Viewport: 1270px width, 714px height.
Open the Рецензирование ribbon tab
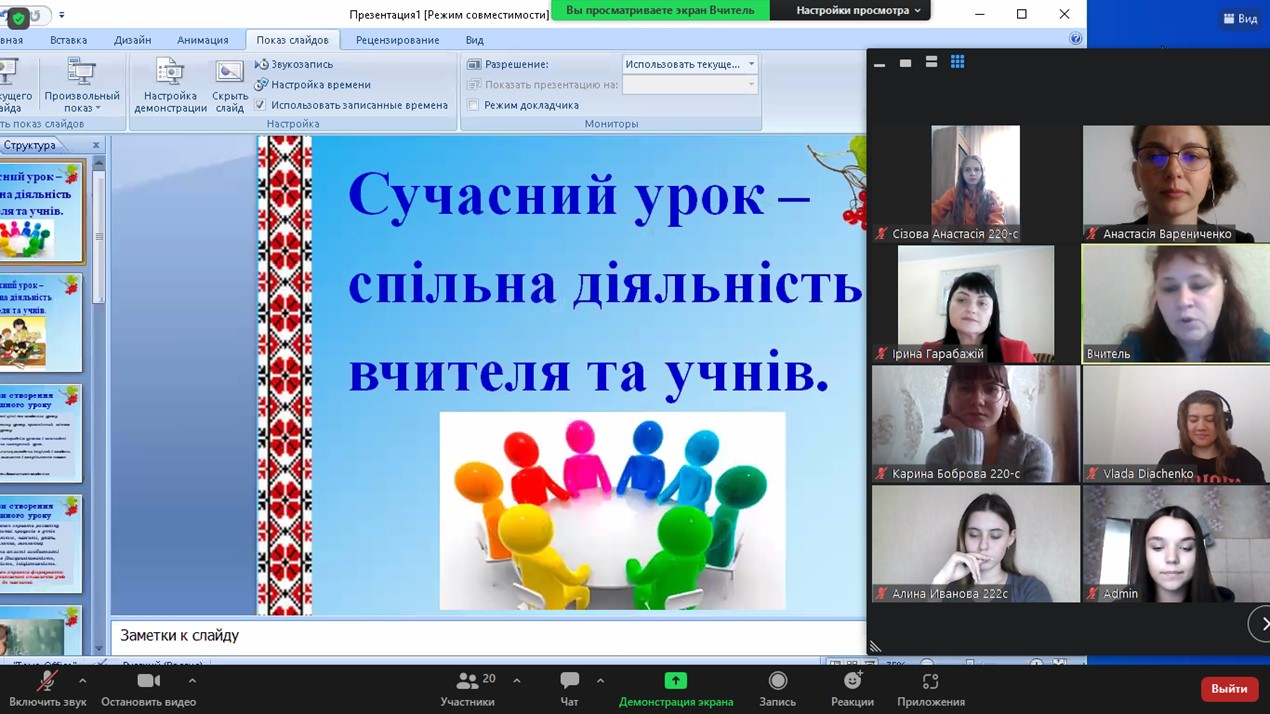tap(397, 40)
